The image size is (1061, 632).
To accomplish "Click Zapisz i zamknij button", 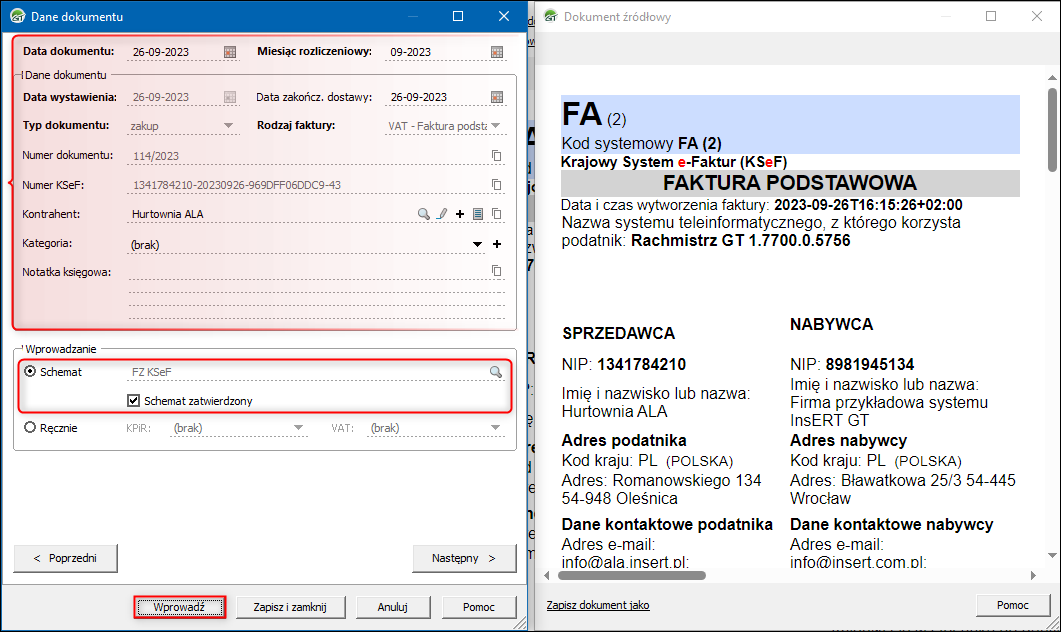I will [290, 607].
